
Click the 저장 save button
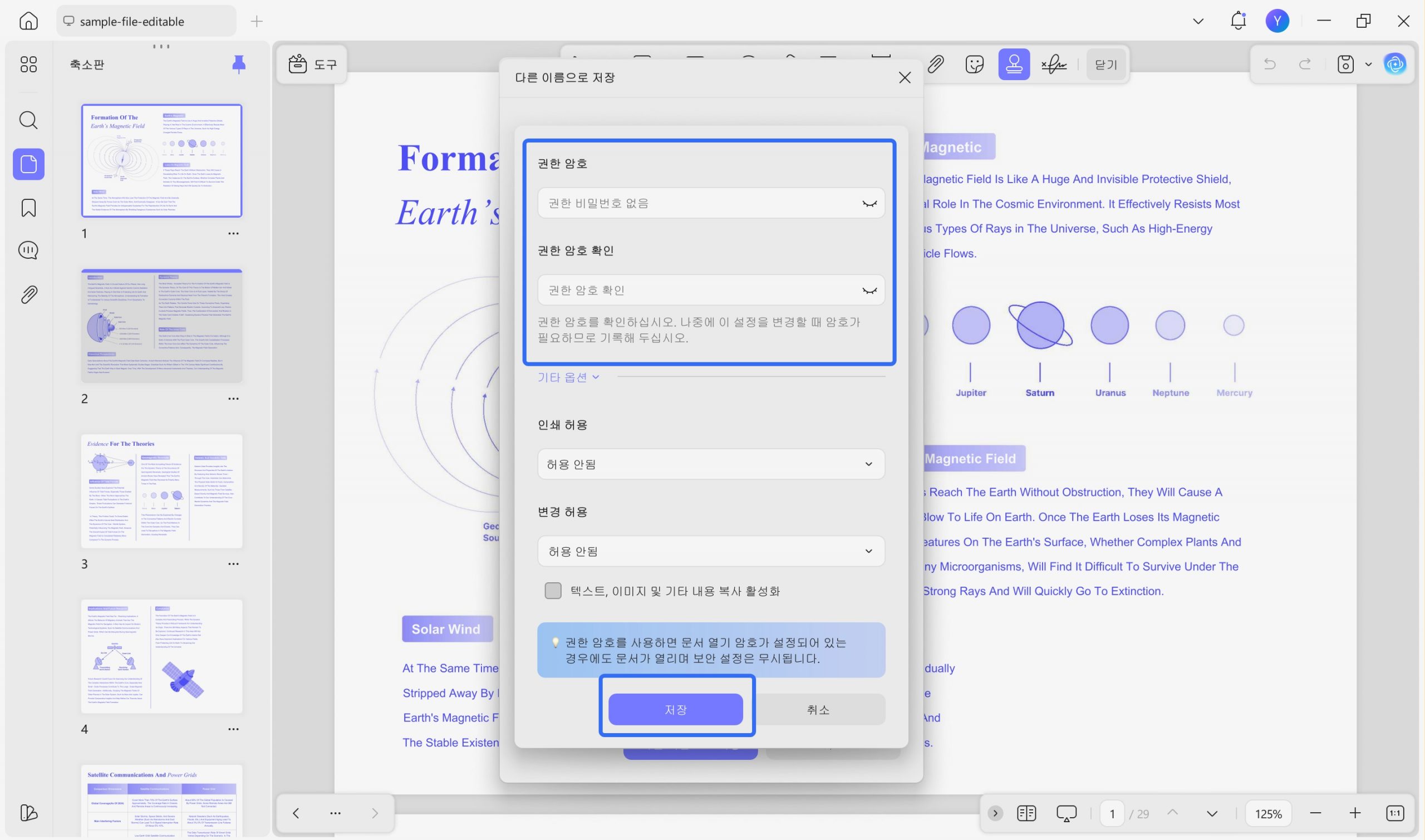675,709
